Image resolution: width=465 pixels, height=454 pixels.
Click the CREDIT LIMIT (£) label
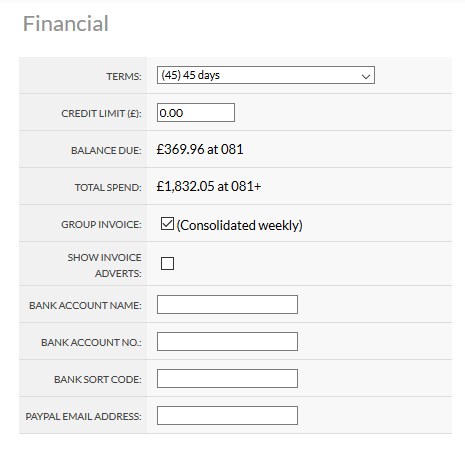[101, 114]
